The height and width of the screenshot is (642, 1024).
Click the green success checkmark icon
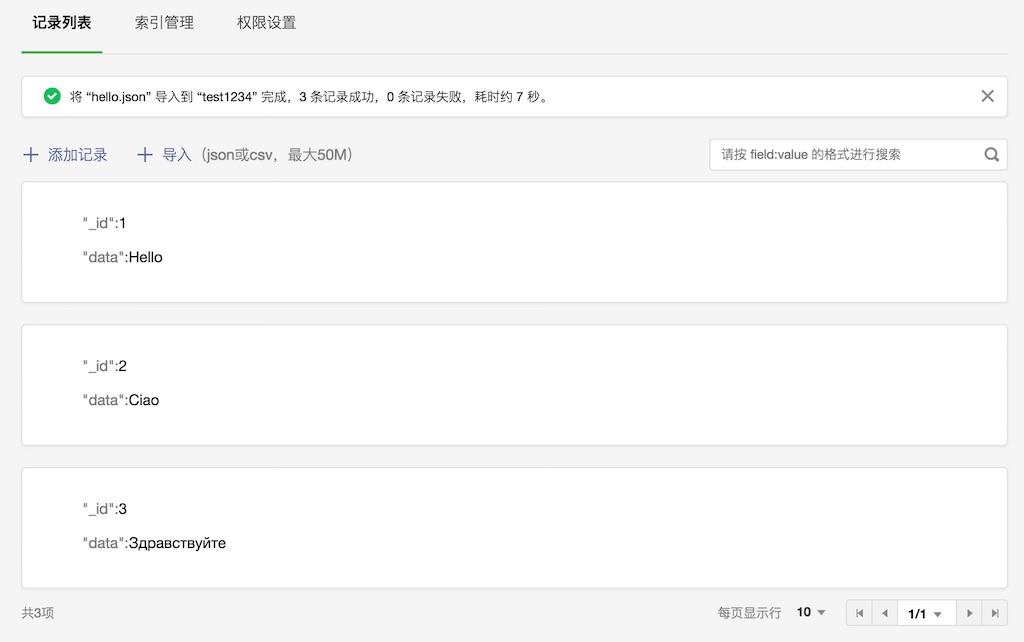(52, 96)
